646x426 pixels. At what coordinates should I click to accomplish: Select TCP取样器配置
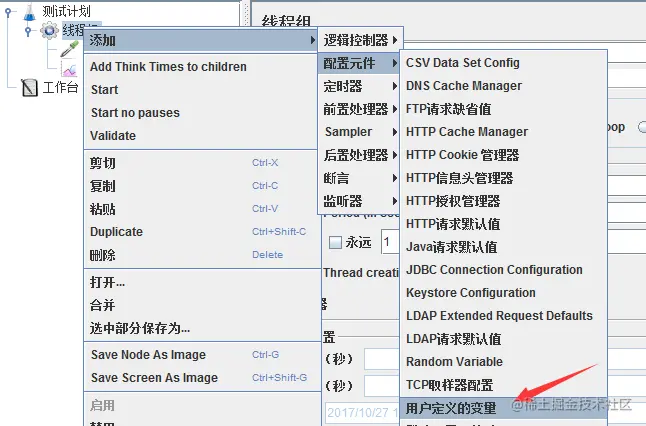(x=503, y=385)
